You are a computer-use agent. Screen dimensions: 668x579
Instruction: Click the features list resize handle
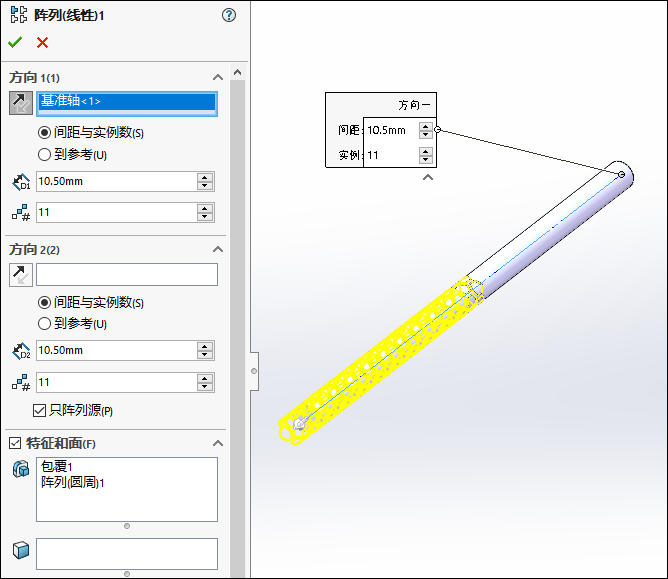click(127, 526)
